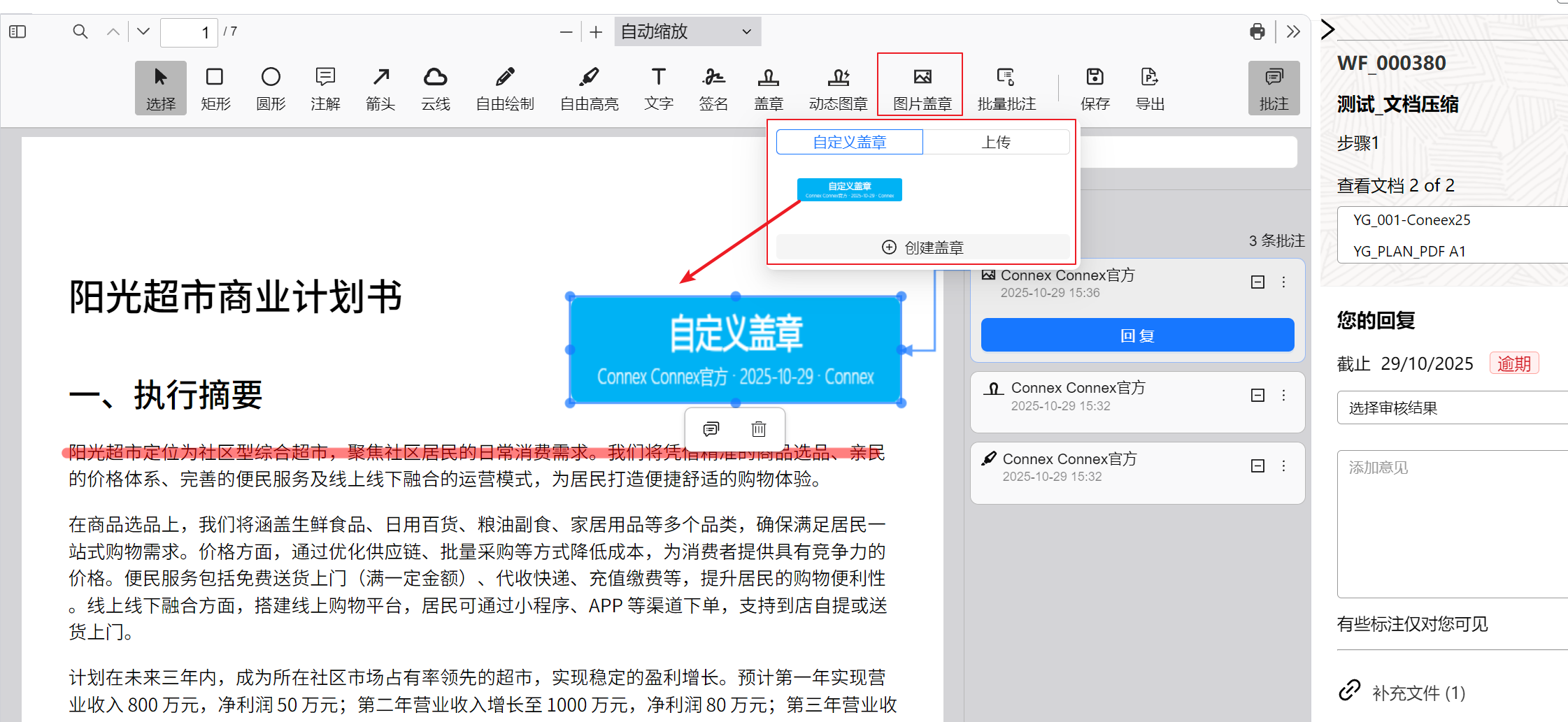Viewport: 1568px width, 722px height.
Task: Click the 添加意见 comment text area
Action: (x=1451, y=524)
